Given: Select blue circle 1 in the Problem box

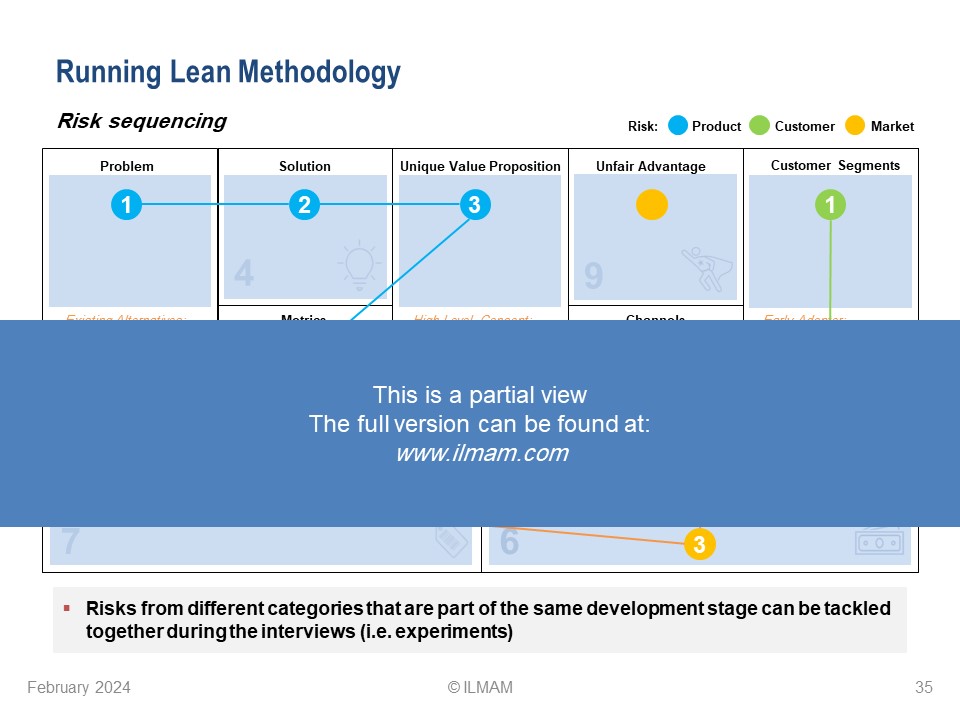Looking at the screenshot, I should [x=126, y=205].
